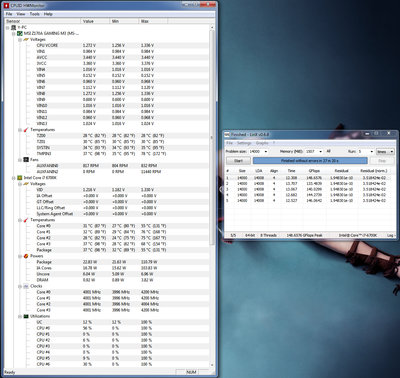Image resolution: width=400 pixels, height=378 pixels.
Task: Click the Powers flame icon
Action: pyautogui.click(x=26, y=256)
